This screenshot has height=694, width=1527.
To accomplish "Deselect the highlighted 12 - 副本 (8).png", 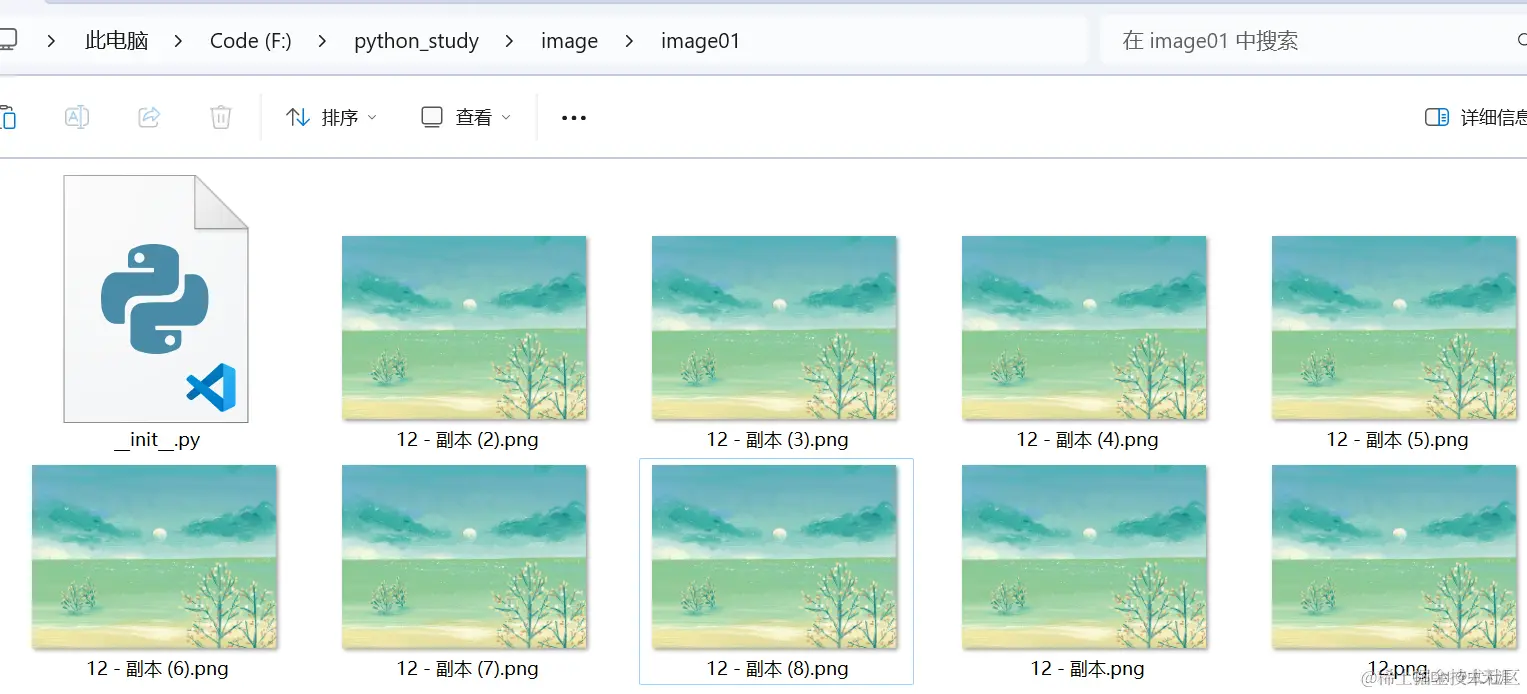I will (x=775, y=557).
